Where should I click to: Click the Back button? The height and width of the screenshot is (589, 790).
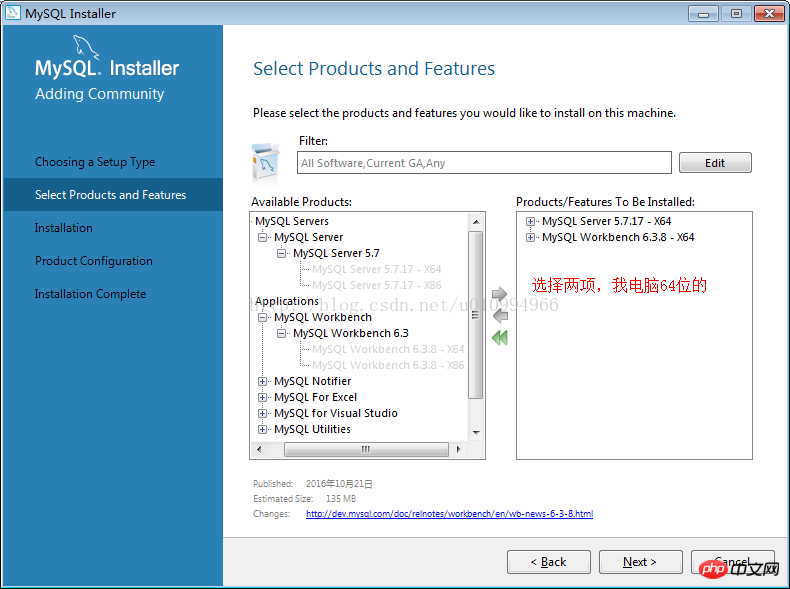pyautogui.click(x=549, y=562)
